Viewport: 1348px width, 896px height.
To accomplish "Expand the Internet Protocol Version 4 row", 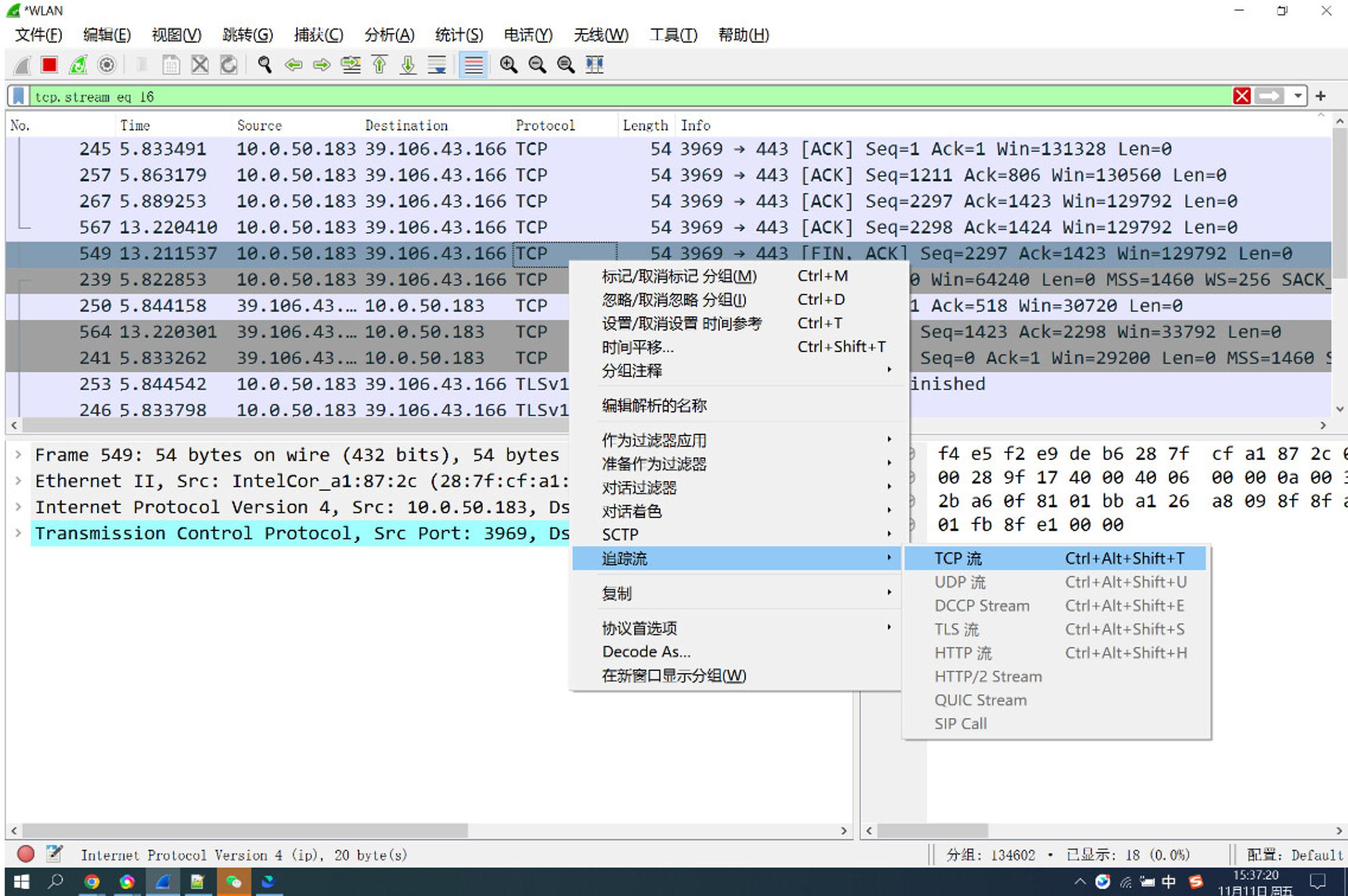I will tap(18, 507).
